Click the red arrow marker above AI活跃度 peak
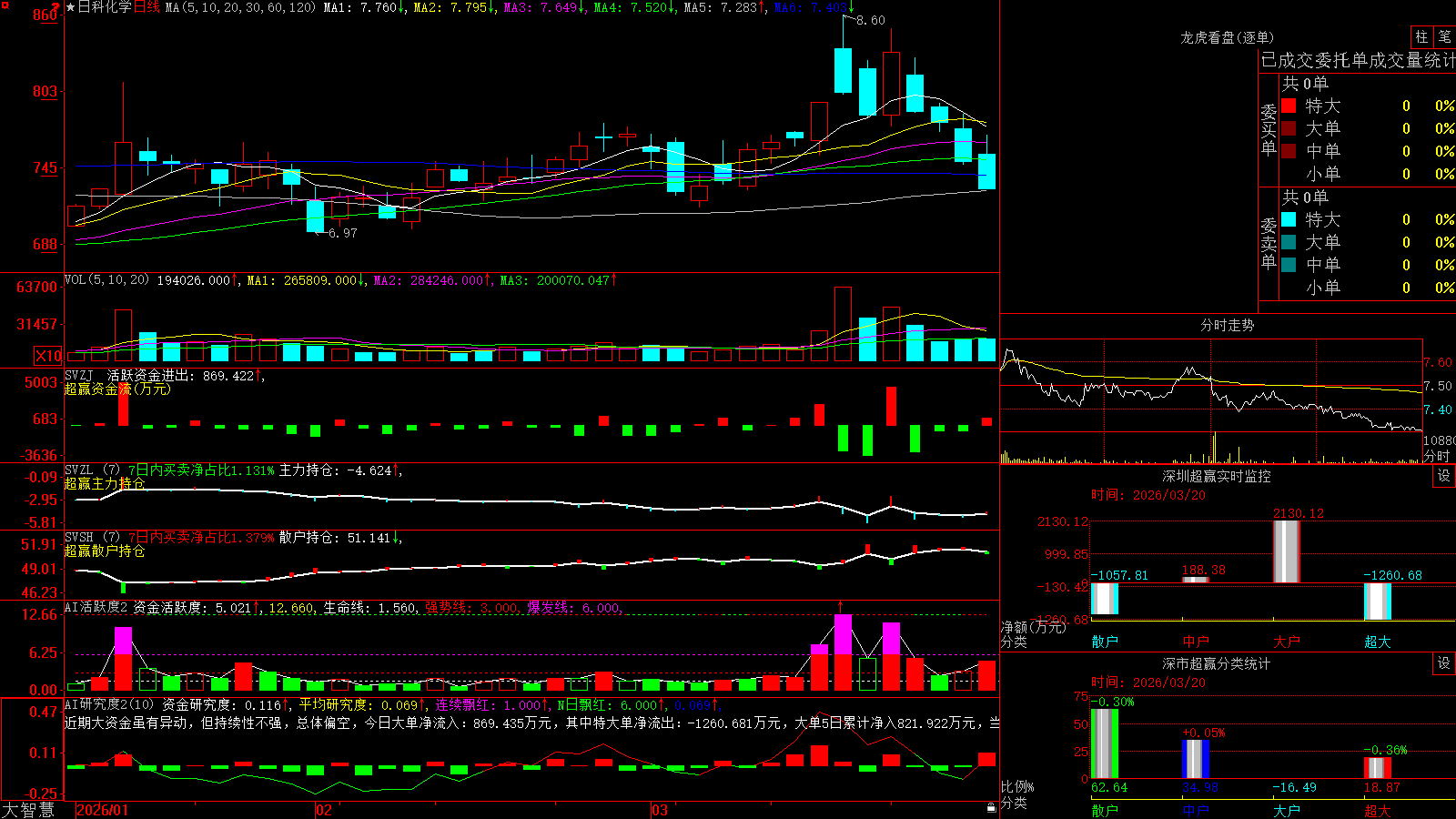Image resolution: width=1456 pixels, height=819 pixels. tap(841, 605)
